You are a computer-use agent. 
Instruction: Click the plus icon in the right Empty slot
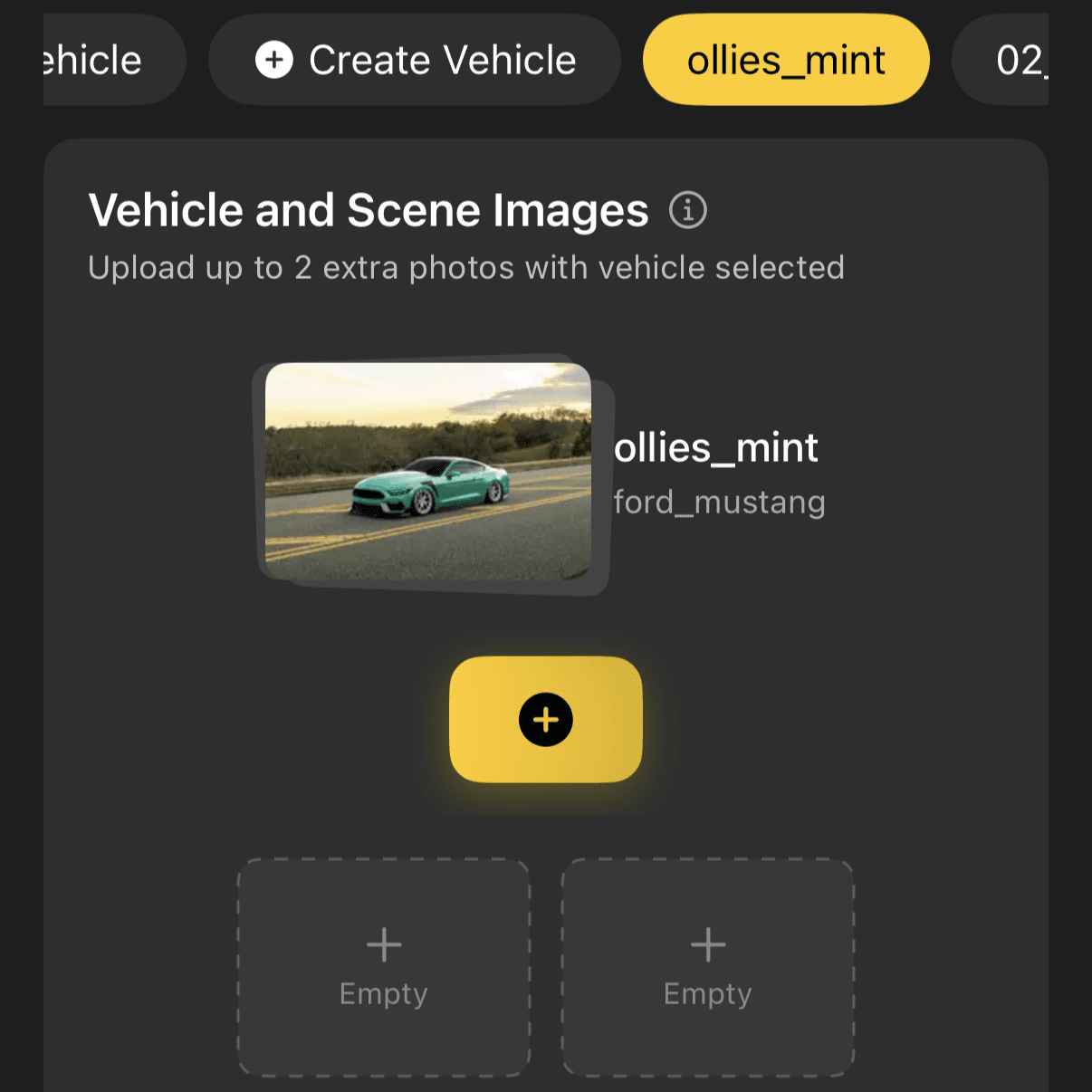(707, 944)
